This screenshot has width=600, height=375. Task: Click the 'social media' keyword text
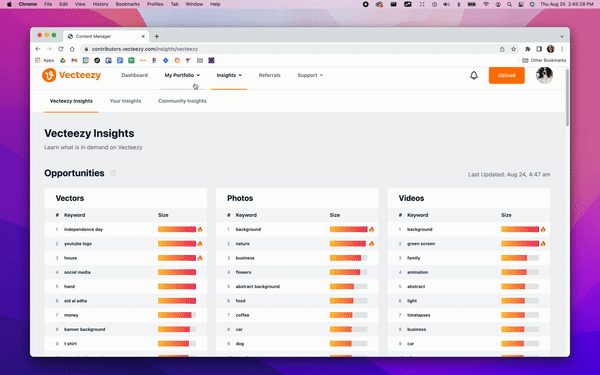(77, 272)
